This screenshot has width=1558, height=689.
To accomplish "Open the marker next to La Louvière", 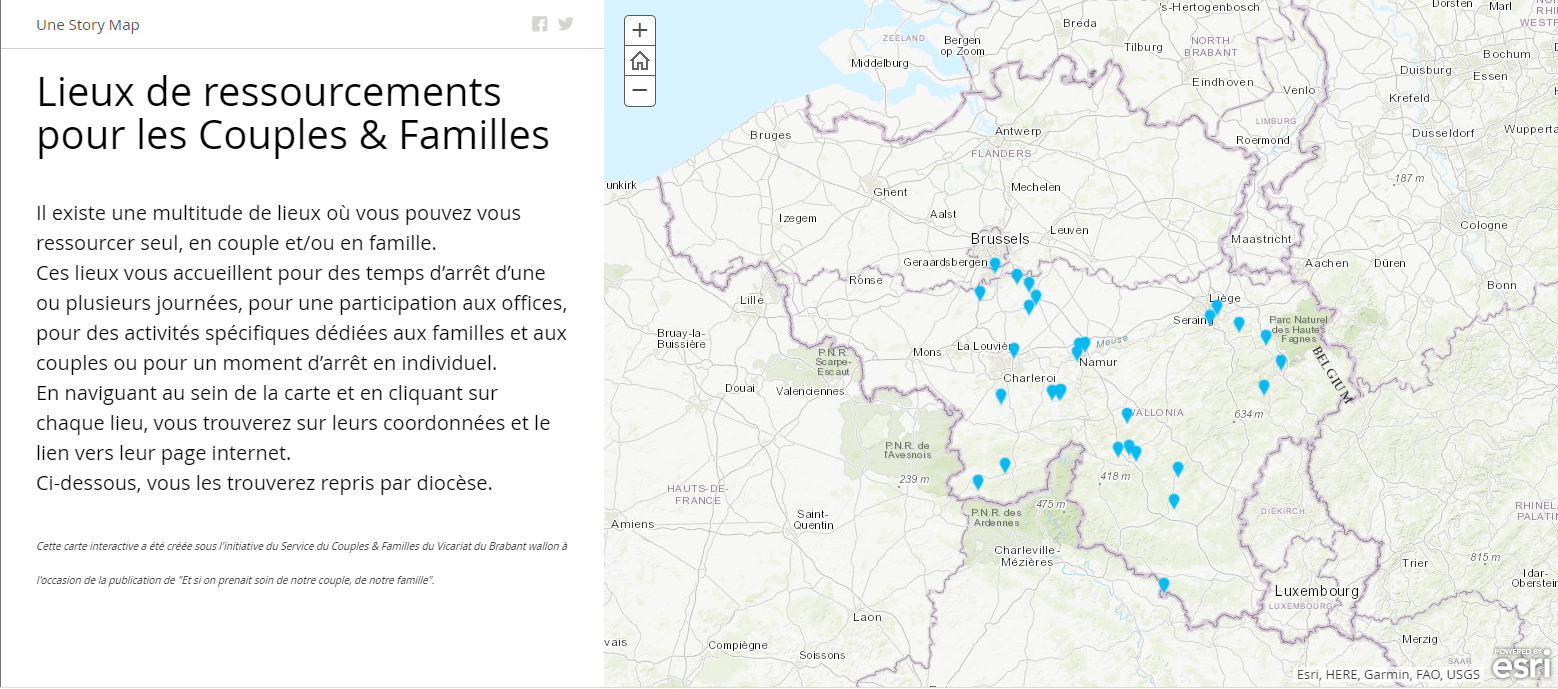I will tap(1013, 349).
